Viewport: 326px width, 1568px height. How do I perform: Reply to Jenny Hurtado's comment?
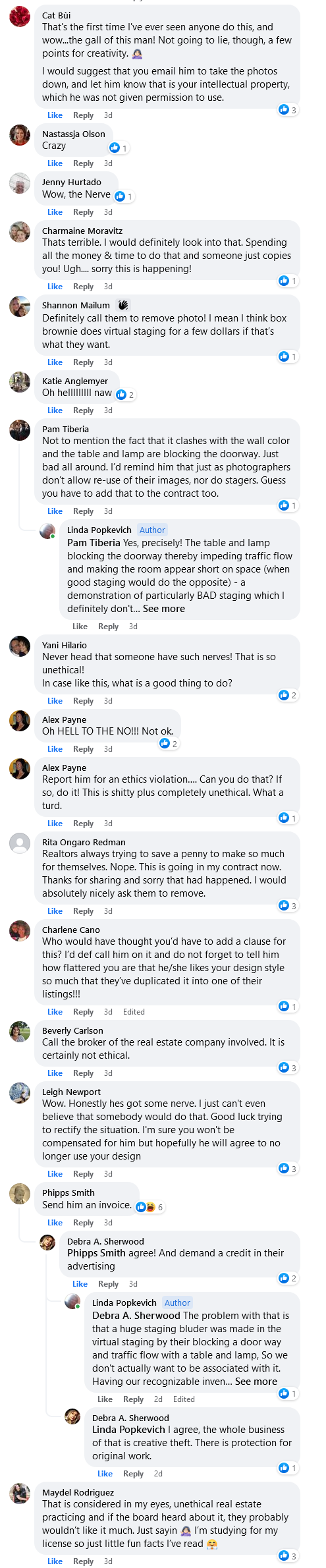(83, 212)
